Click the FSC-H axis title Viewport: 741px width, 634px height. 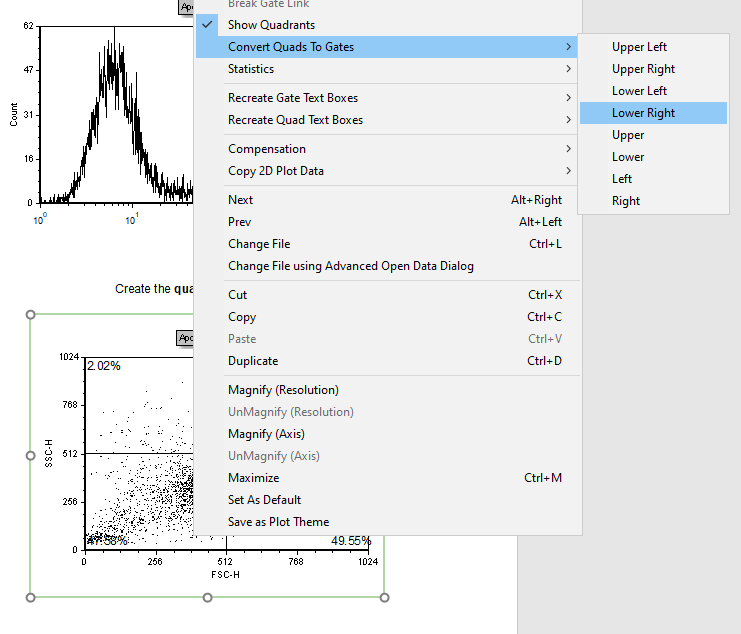(x=225, y=574)
